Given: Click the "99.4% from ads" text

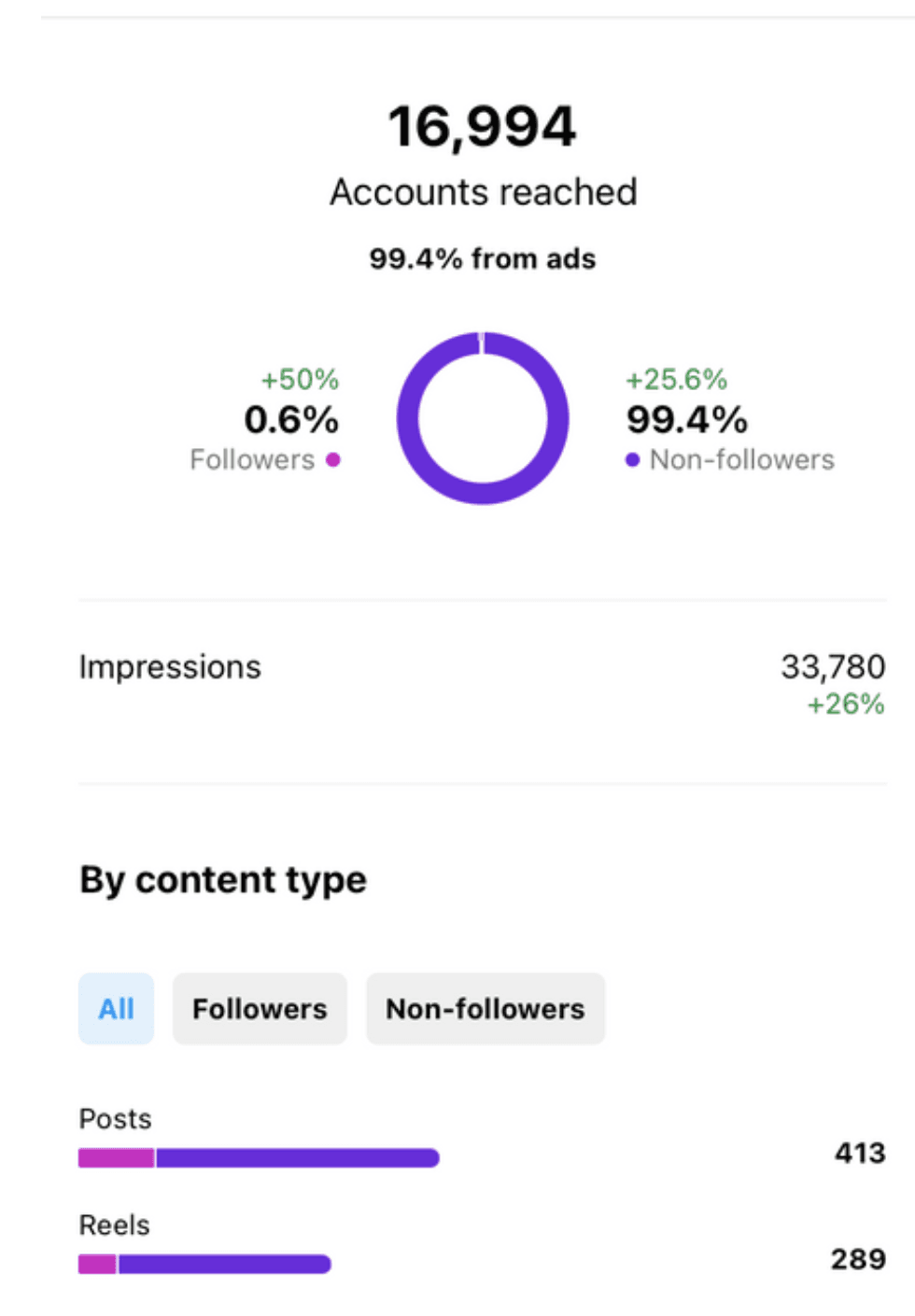Looking at the screenshot, I should click(483, 259).
